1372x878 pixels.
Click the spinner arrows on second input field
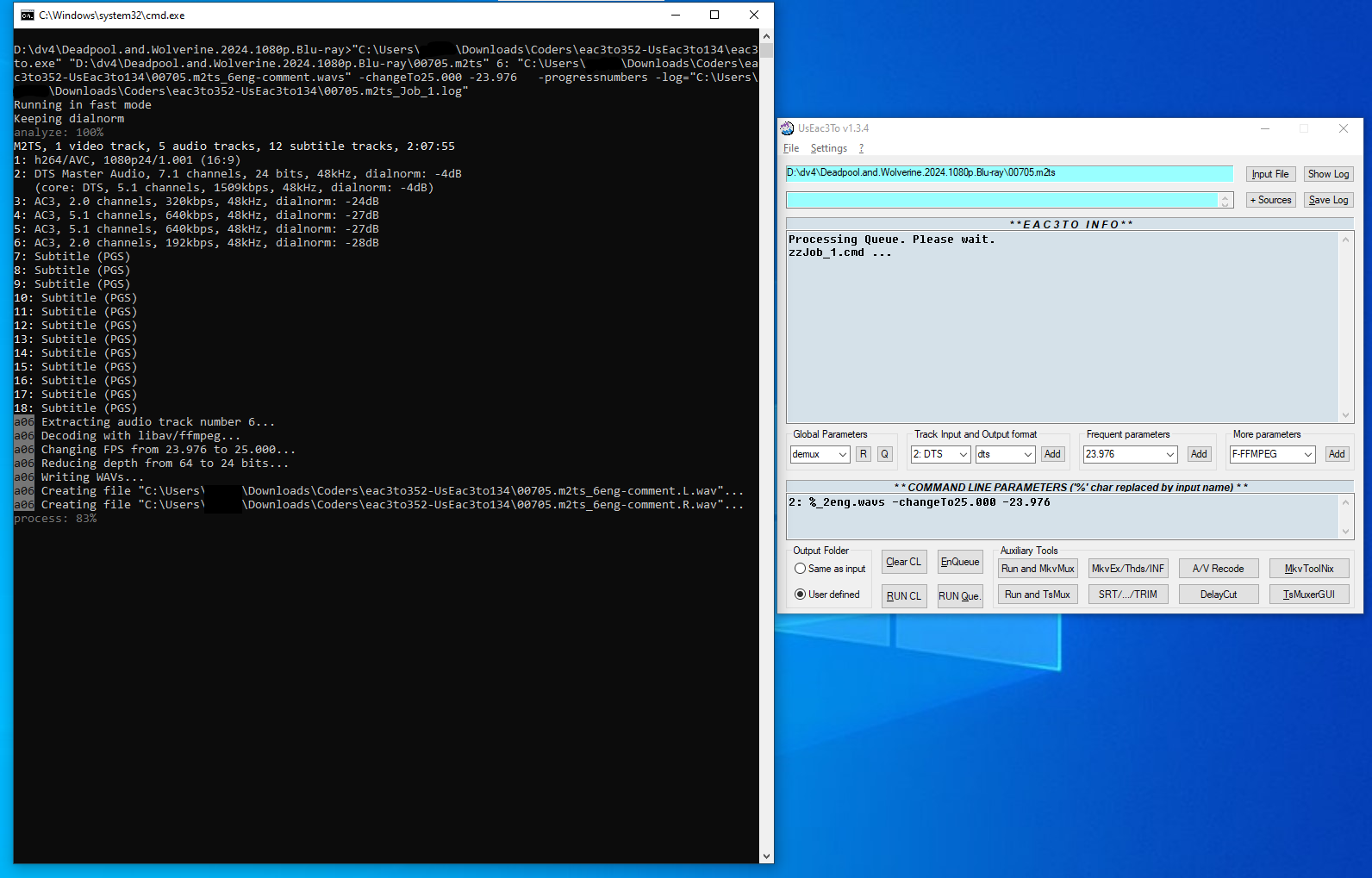(1225, 200)
